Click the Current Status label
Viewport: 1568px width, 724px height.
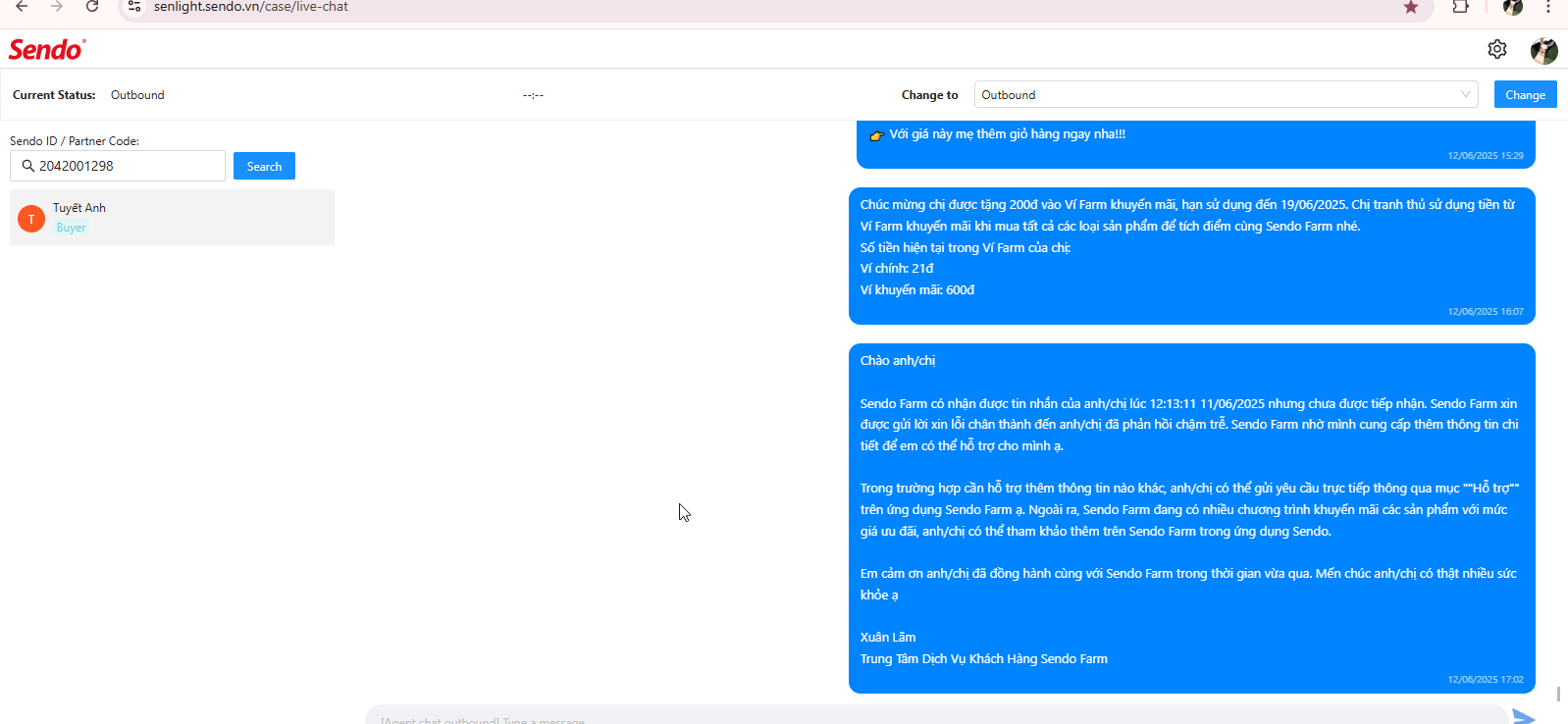coord(54,95)
